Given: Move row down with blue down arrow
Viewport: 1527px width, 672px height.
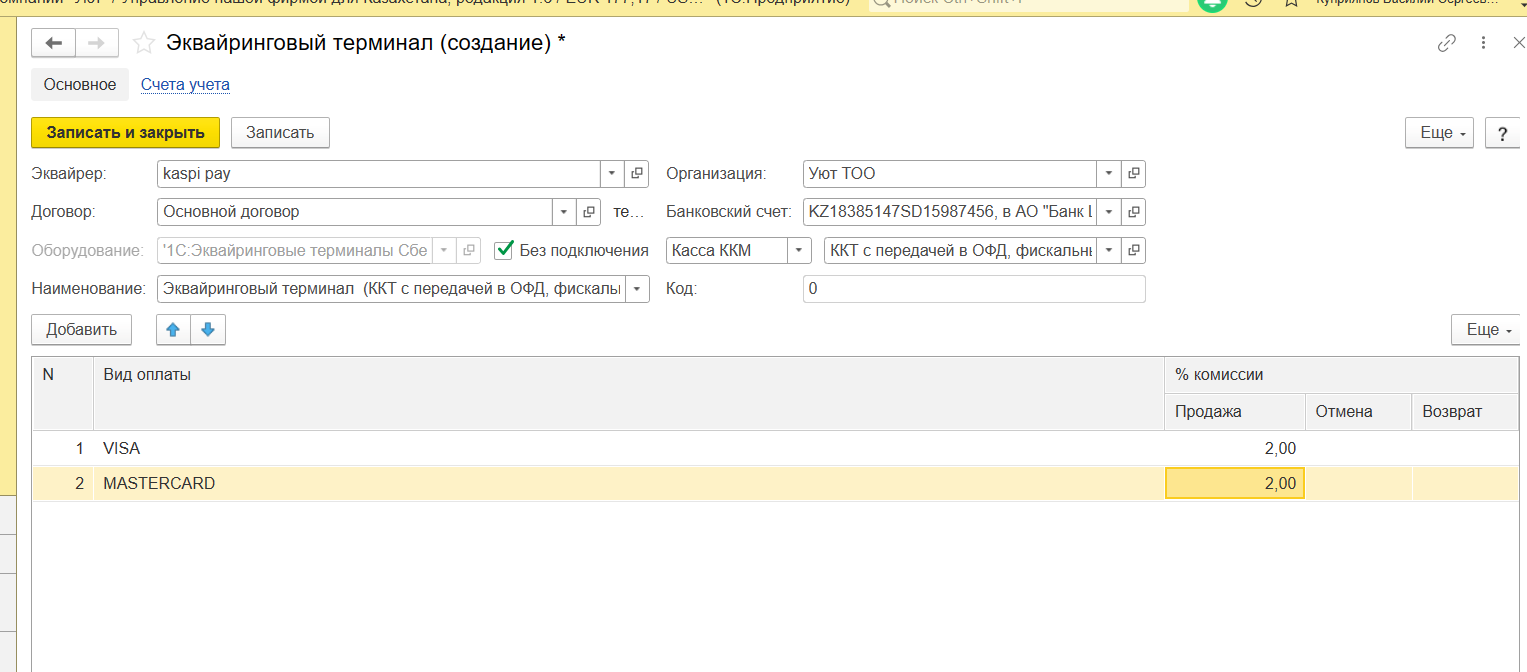Looking at the screenshot, I should pyautogui.click(x=208, y=330).
